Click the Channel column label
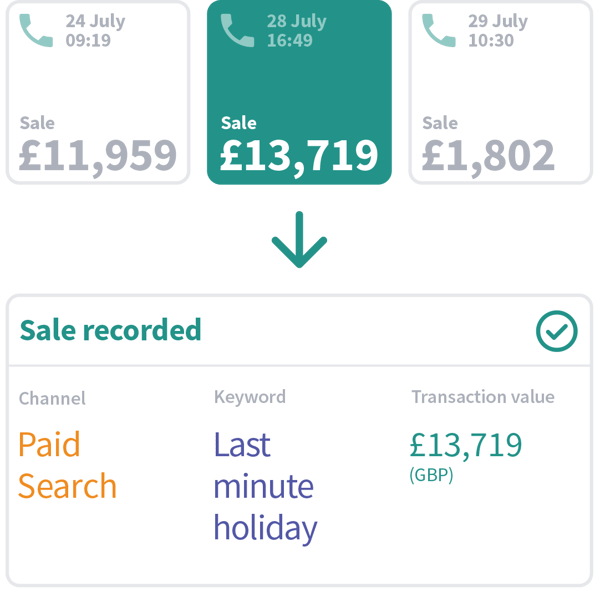 coord(52,398)
